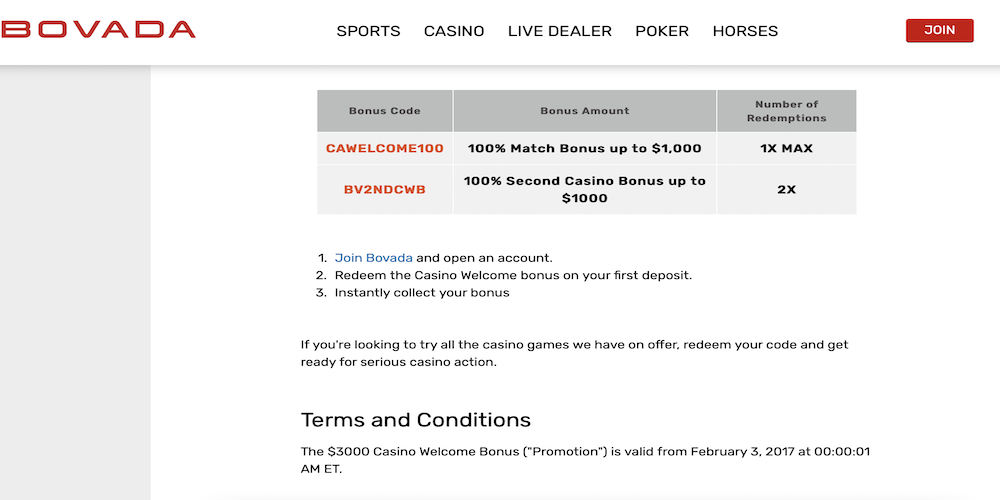The image size is (1000, 500).
Task: Navigate to Horses
Action: (x=745, y=31)
